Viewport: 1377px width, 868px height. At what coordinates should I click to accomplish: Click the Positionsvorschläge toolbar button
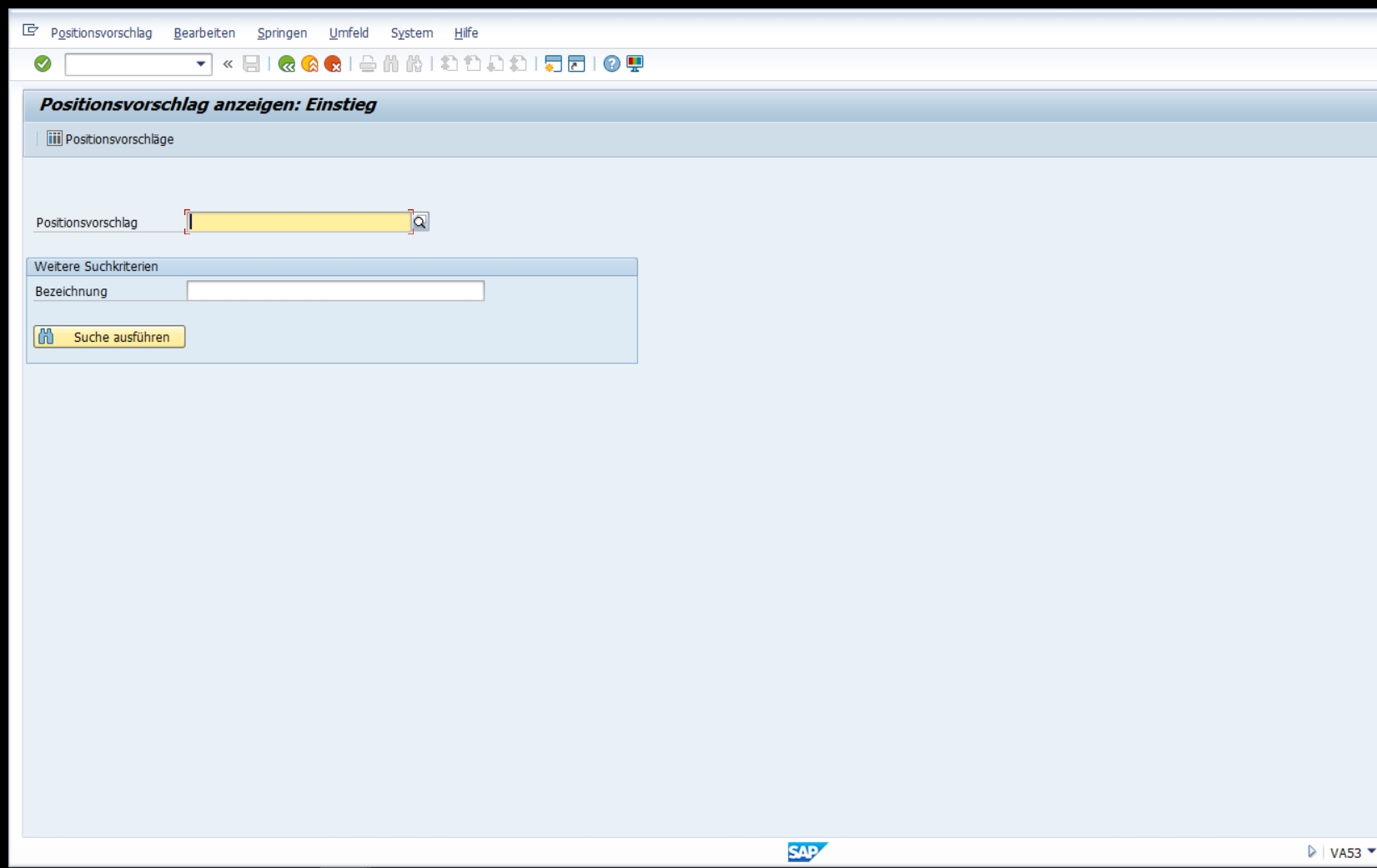[111, 138]
